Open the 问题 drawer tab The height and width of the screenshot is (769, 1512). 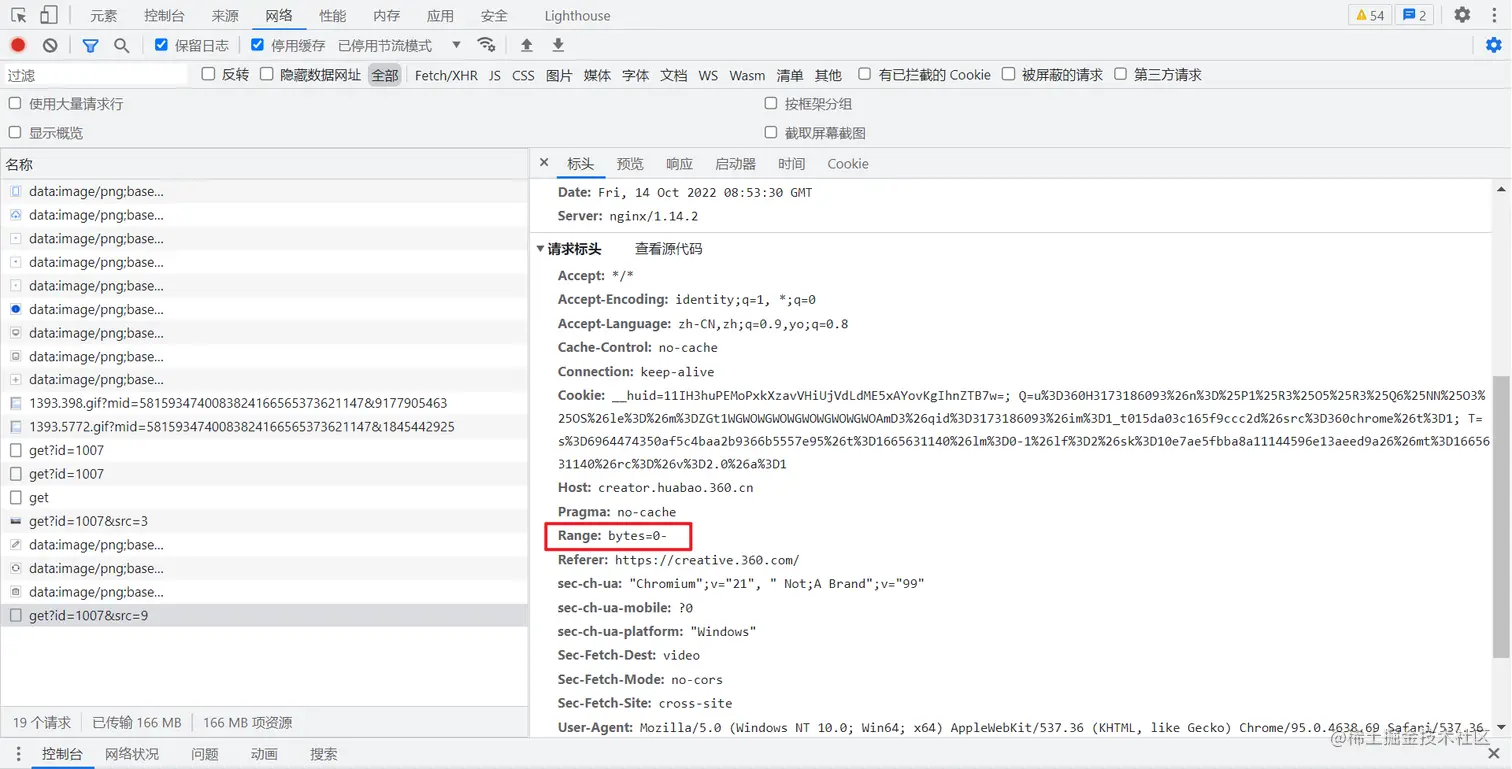coord(204,754)
